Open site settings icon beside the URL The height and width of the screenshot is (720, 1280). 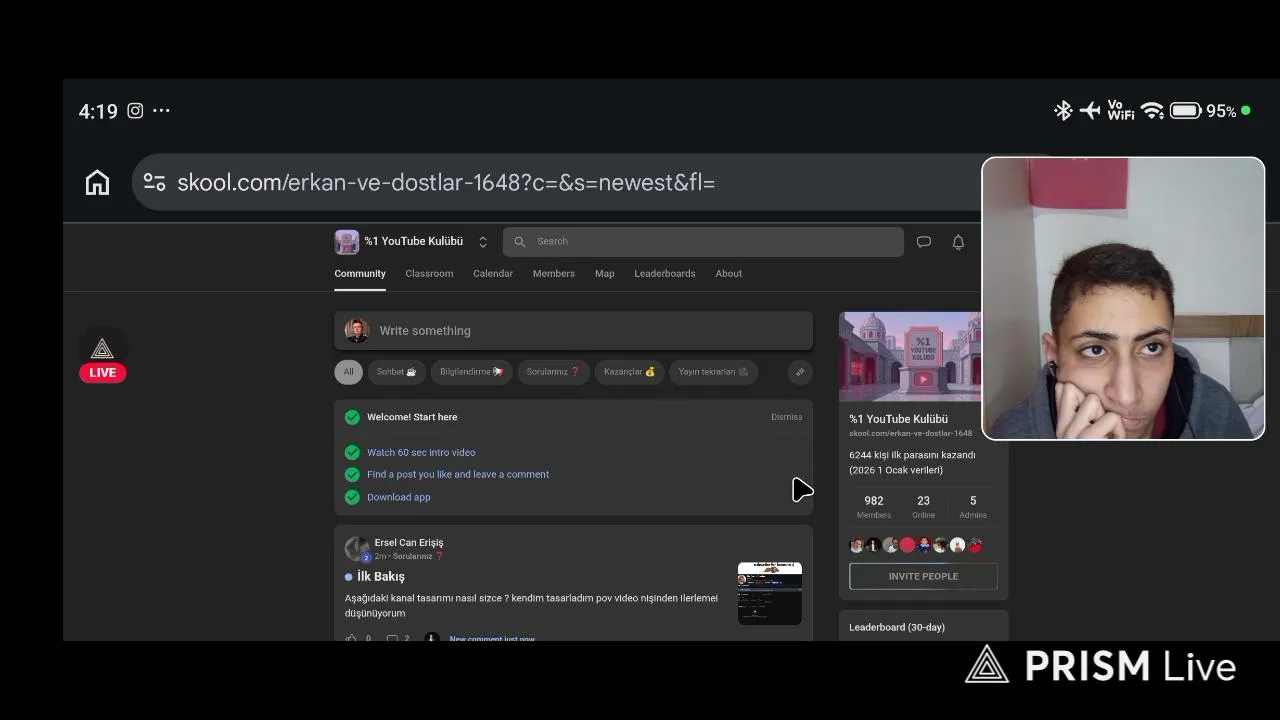point(154,182)
